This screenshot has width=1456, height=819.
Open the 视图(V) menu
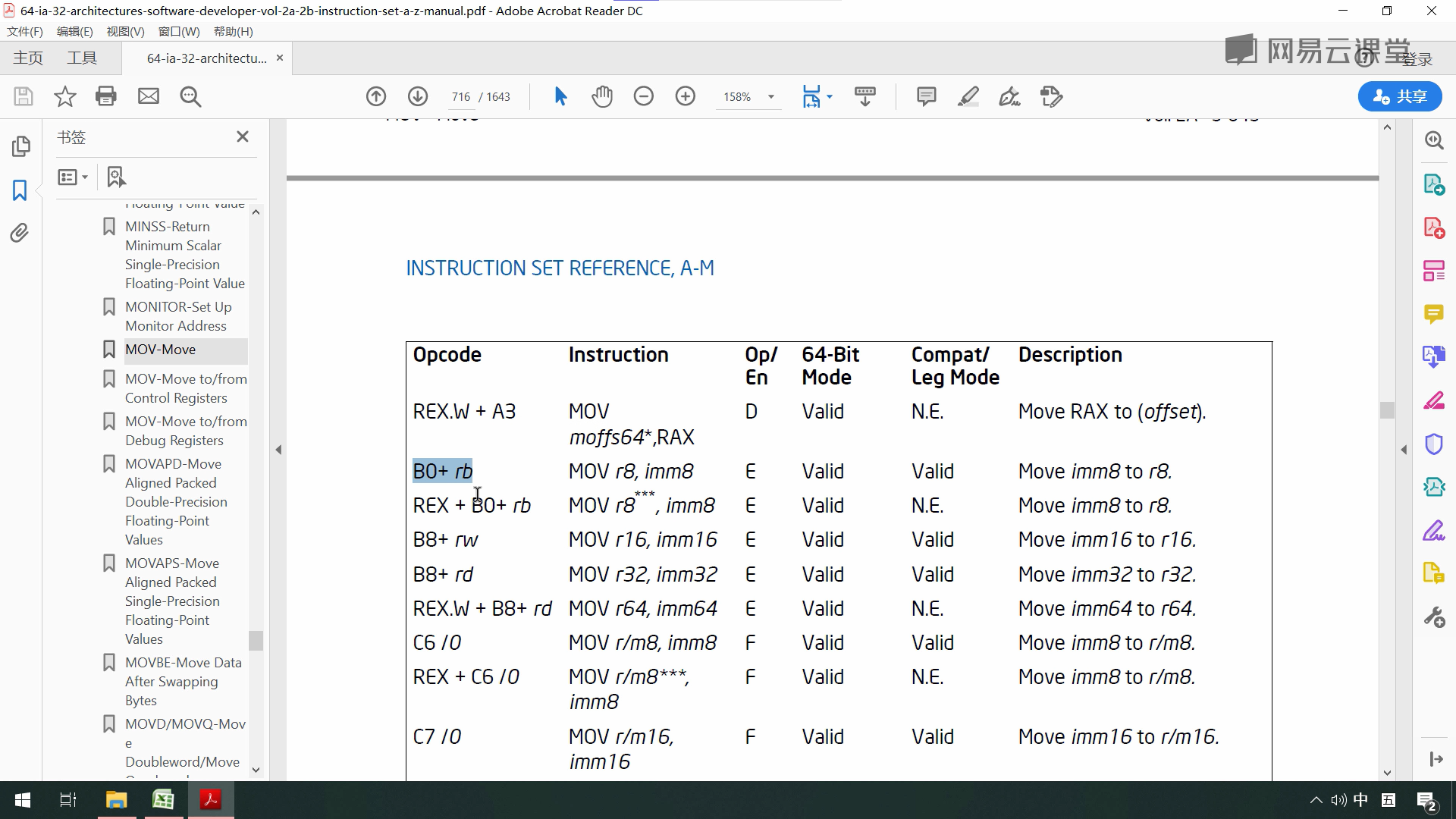[125, 31]
